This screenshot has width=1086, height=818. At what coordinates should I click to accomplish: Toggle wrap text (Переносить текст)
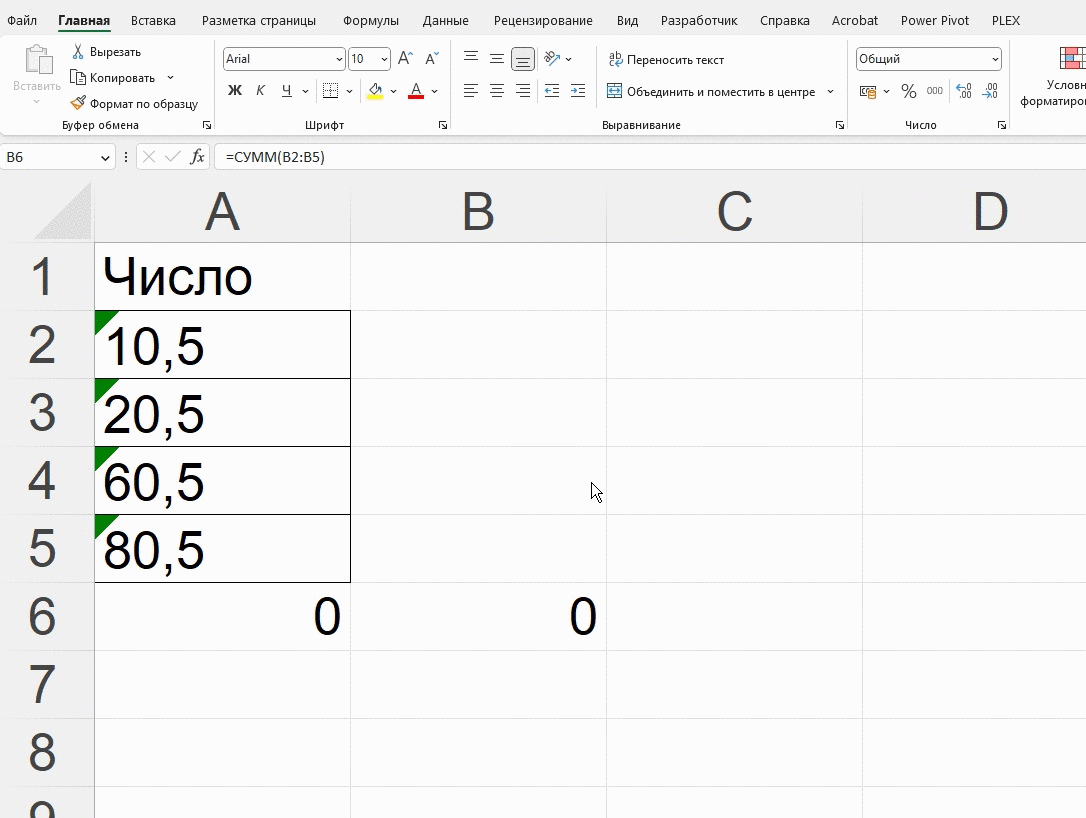(x=666, y=60)
